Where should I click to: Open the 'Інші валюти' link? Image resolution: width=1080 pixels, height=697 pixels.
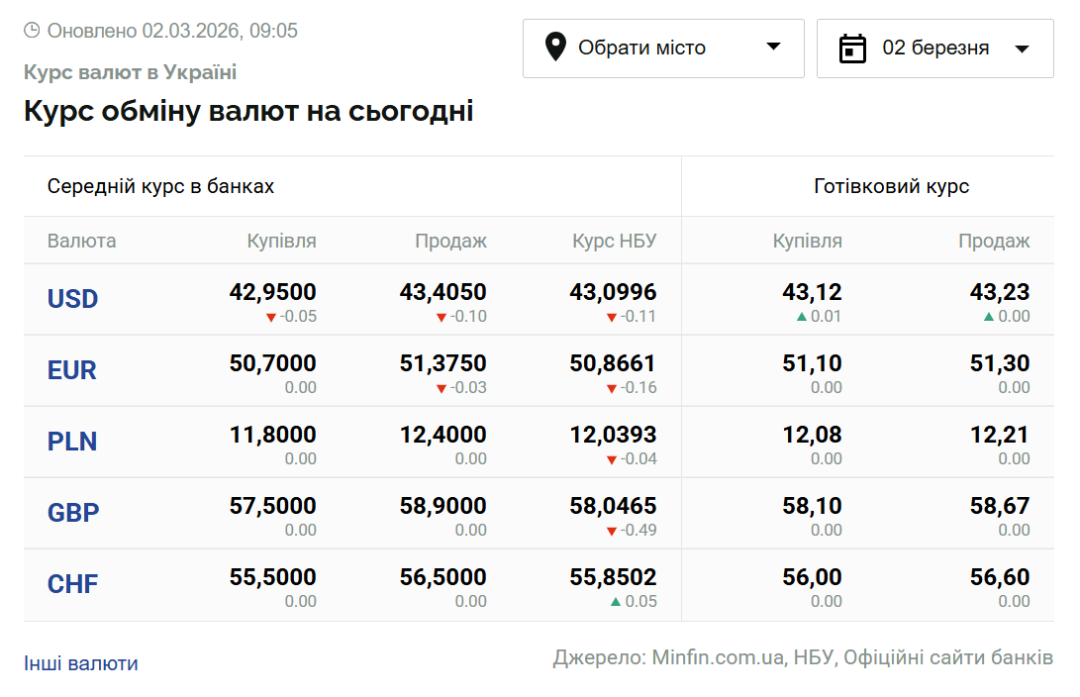[81, 663]
